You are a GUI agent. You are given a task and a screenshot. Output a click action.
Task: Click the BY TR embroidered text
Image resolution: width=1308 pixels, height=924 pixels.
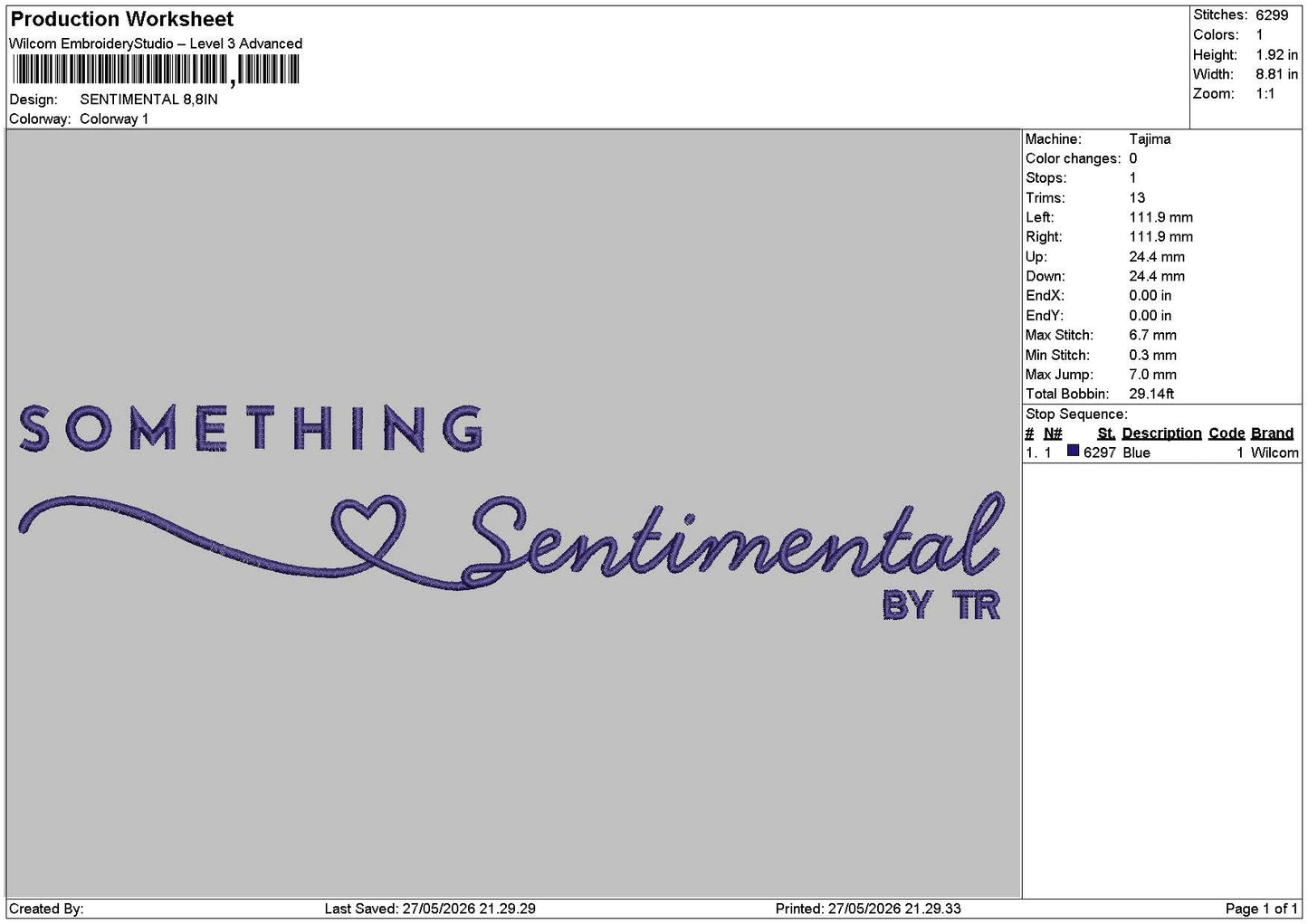pos(941,605)
